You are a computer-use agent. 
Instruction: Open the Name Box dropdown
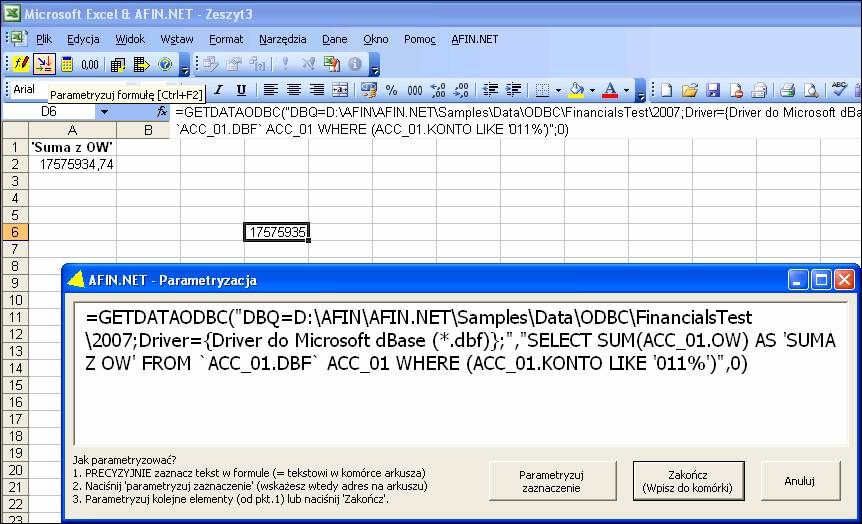tap(104, 112)
